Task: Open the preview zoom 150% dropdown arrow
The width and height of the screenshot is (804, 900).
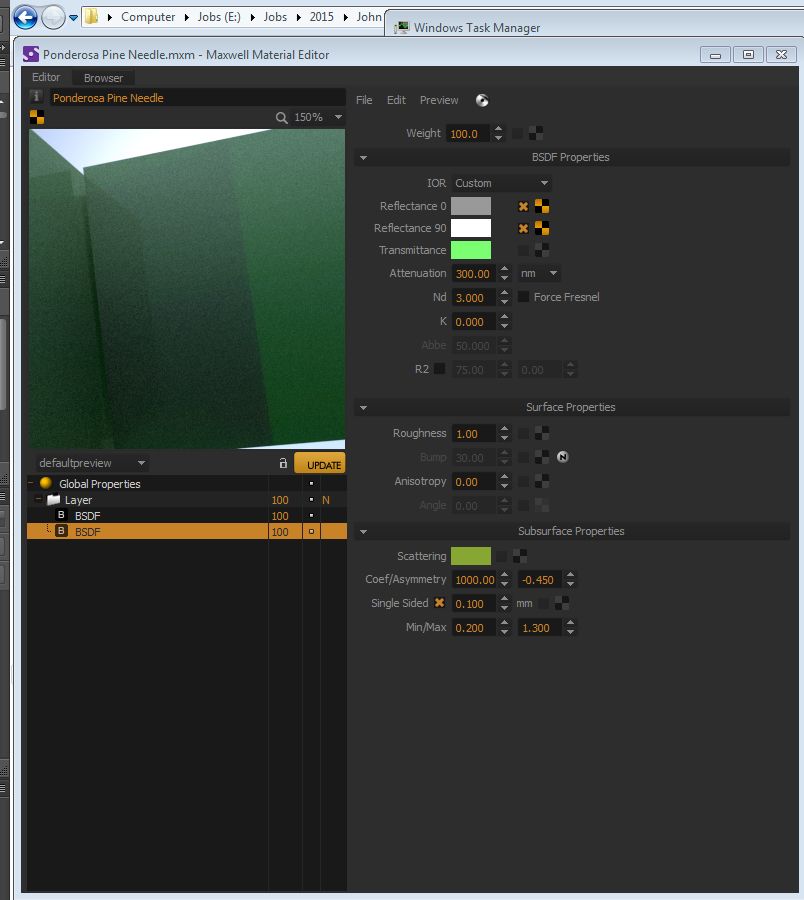Action: point(339,117)
